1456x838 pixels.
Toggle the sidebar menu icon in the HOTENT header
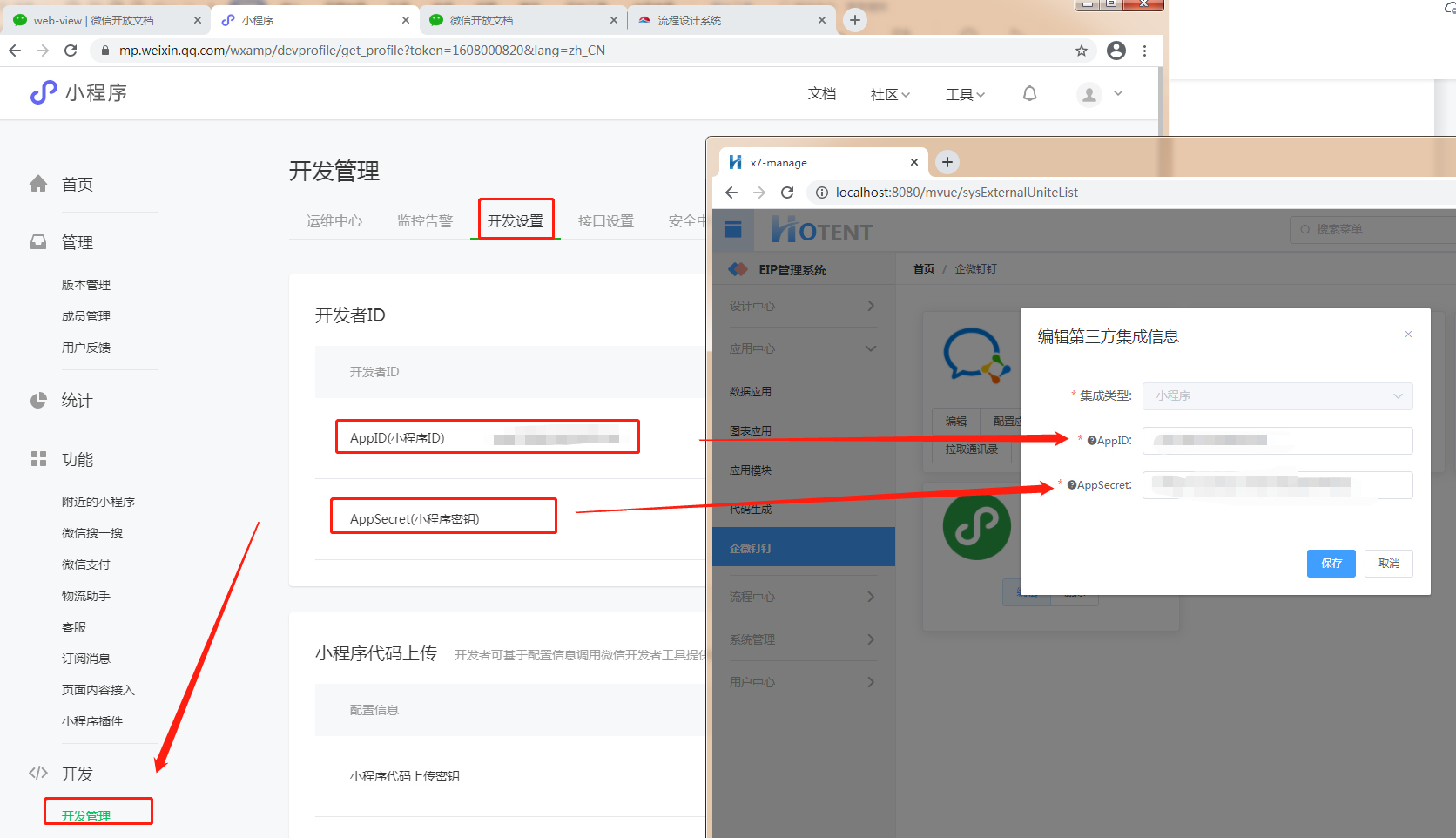pyautogui.click(x=733, y=229)
